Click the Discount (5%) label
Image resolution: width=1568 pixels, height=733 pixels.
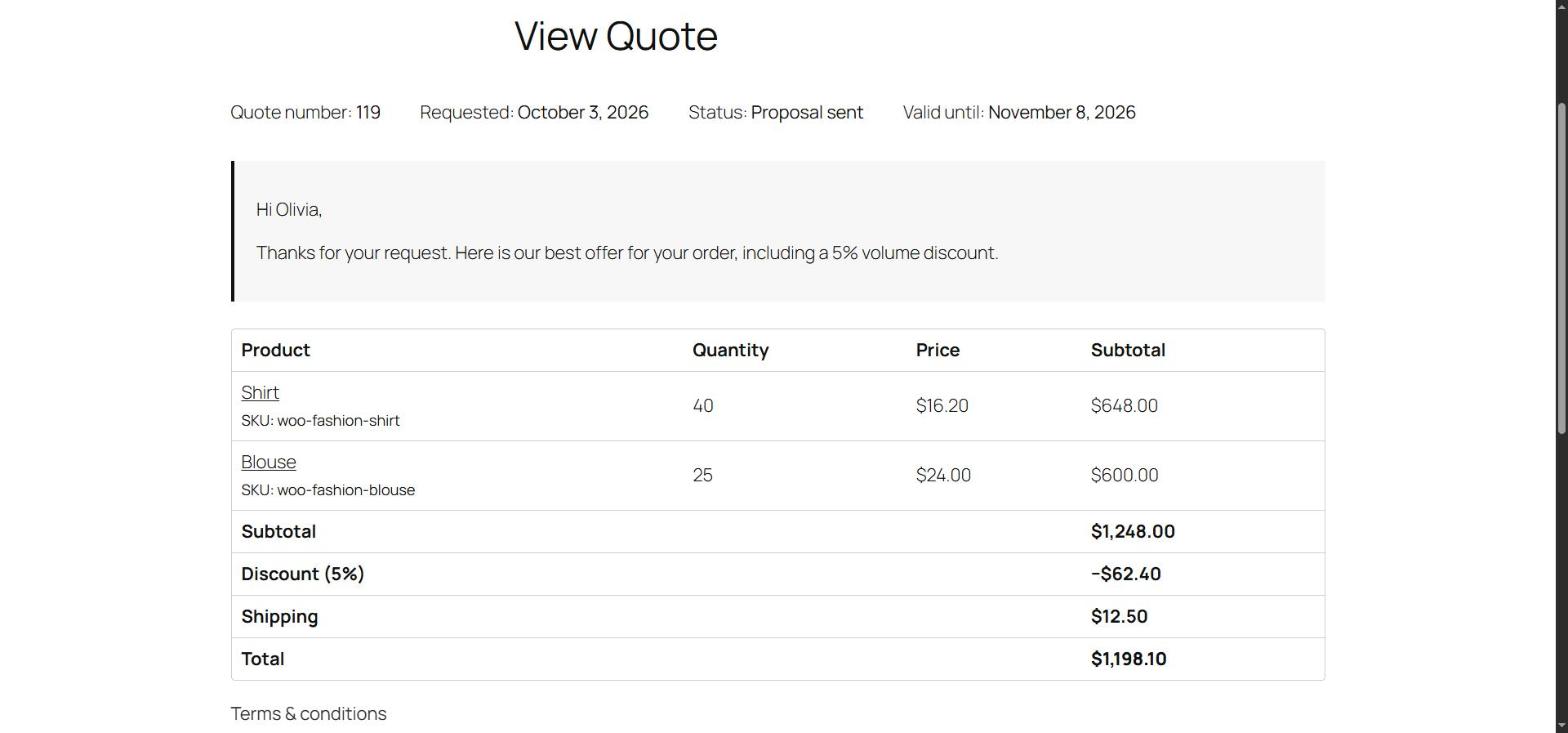[303, 574]
